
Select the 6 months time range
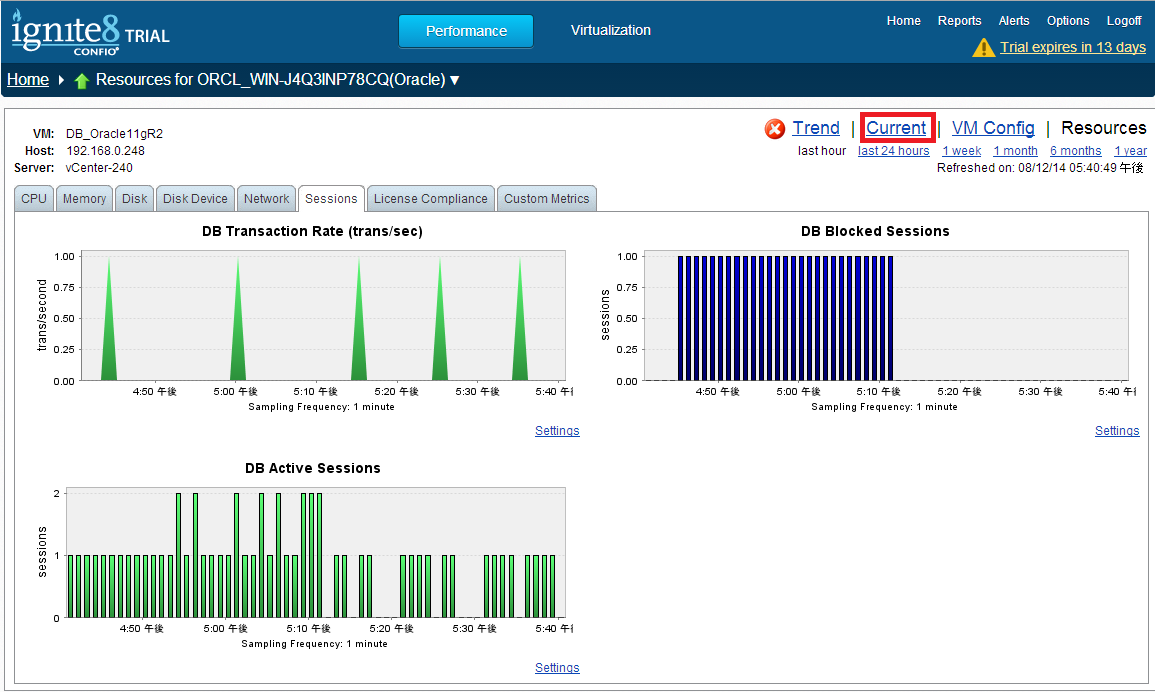pyautogui.click(x=1075, y=151)
